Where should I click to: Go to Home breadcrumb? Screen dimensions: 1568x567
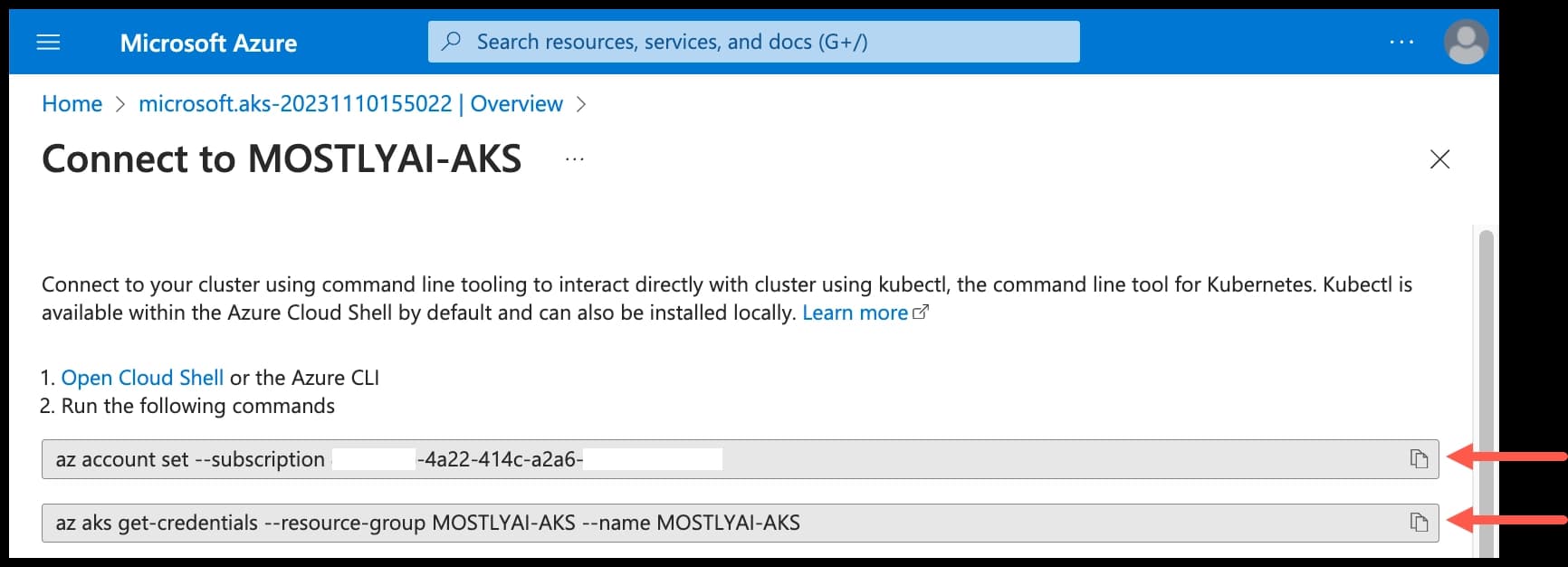[x=72, y=104]
